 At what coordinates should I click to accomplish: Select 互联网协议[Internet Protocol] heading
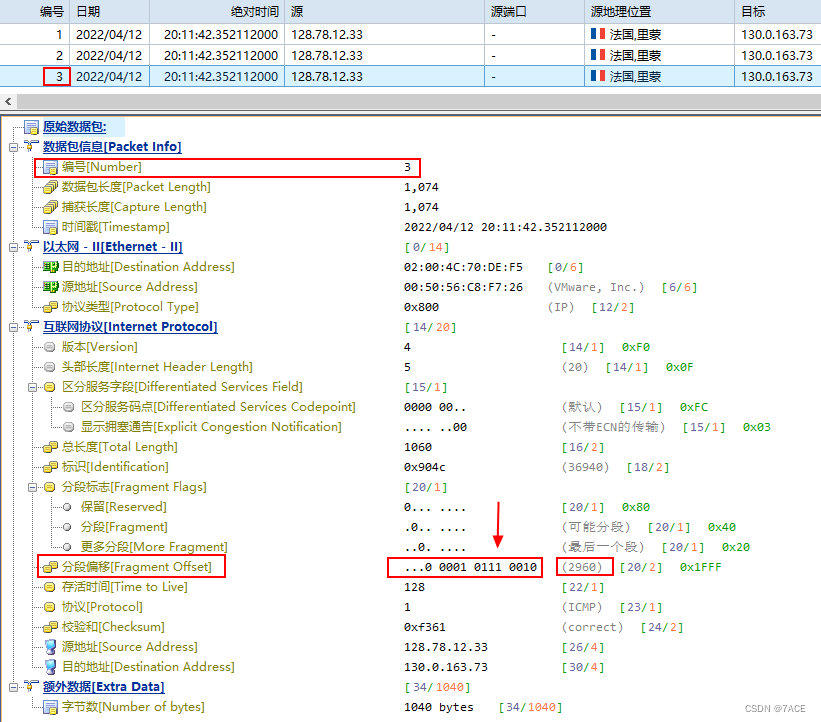pos(130,327)
